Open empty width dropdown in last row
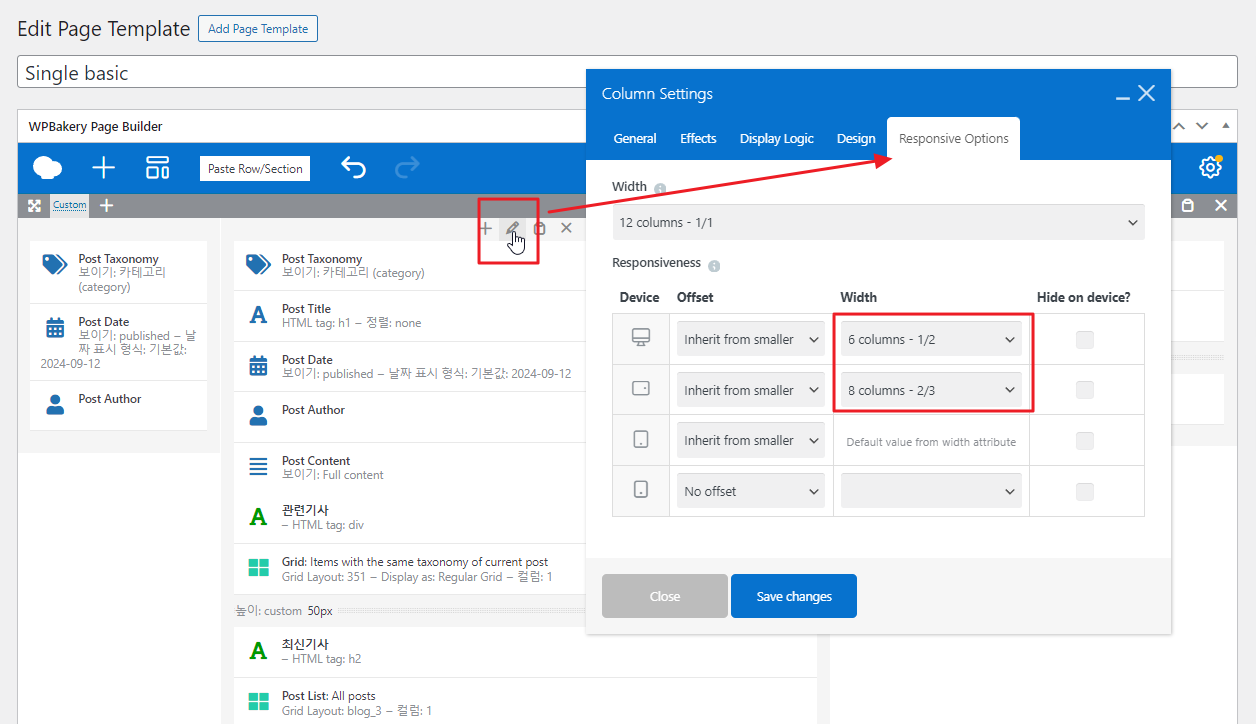Viewport: 1256px width, 724px height. pos(931,491)
